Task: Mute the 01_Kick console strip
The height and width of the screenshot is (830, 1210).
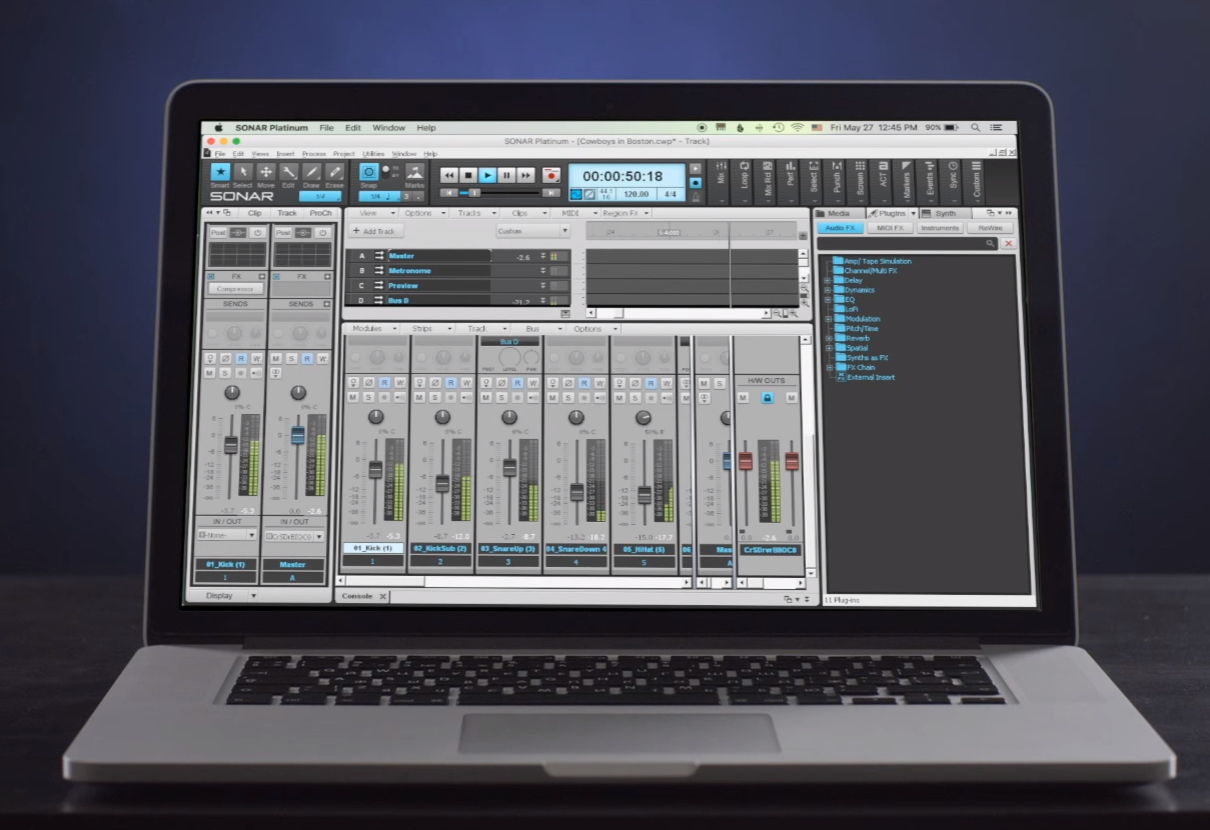Action: coord(352,397)
